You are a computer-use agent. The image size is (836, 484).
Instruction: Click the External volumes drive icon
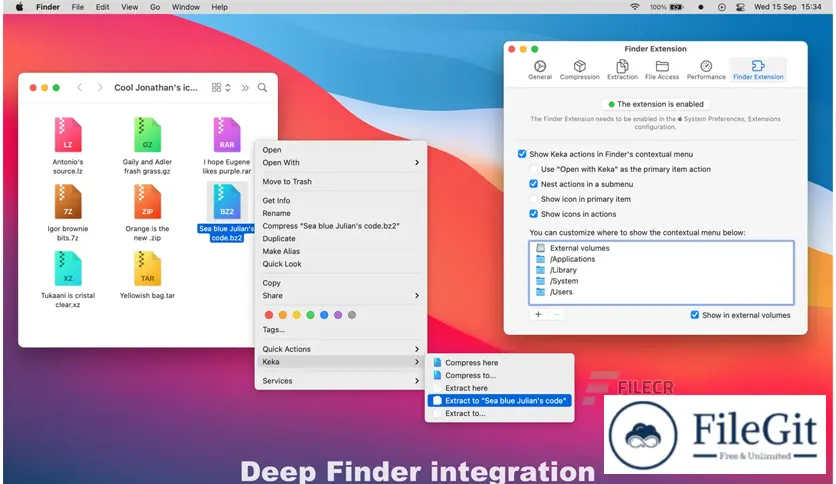click(x=541, y=248)
